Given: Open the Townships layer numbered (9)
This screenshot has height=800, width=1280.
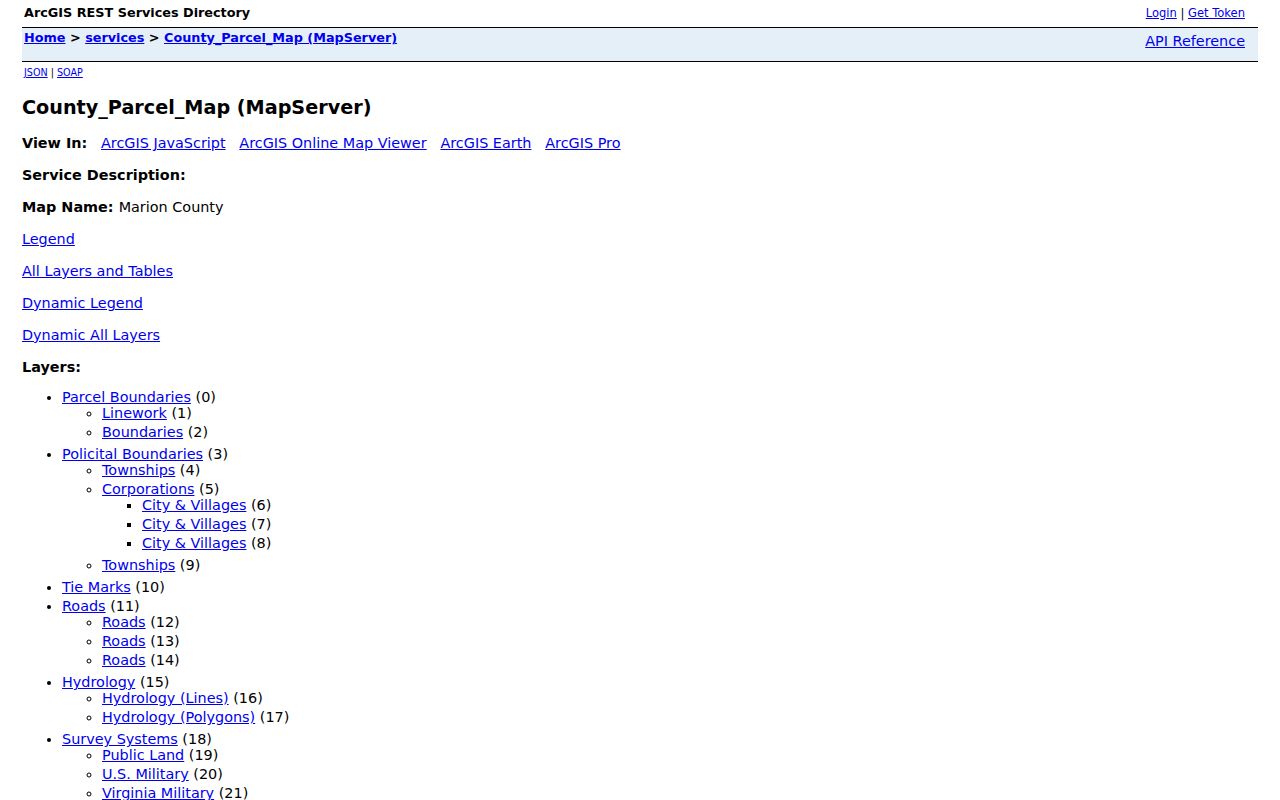Looking at the screenshot, I should click(138, 565).
